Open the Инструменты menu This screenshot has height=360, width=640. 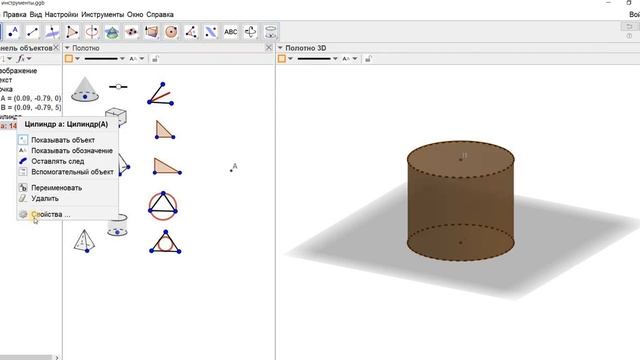point(102,14)
